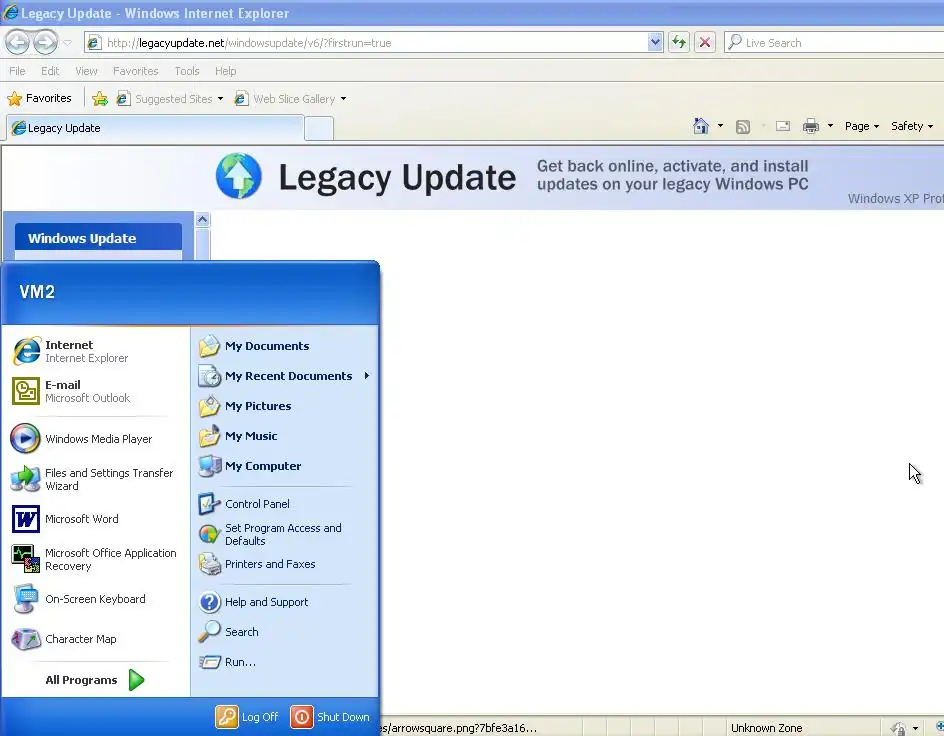Image resolution: width=944 pixels, height=736 pixels.
Task: Click Add to Favorites Bar star icon
Action: (x=100, y=98)
